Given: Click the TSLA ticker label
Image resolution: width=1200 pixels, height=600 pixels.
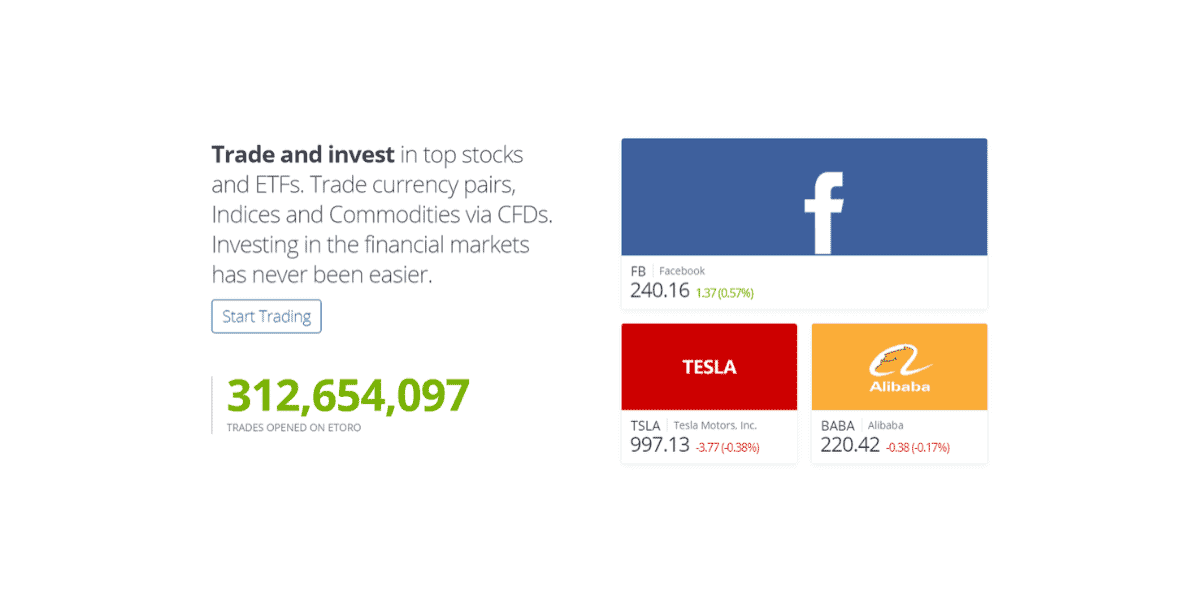Looking at the screenshot, I should click(645, 425).
